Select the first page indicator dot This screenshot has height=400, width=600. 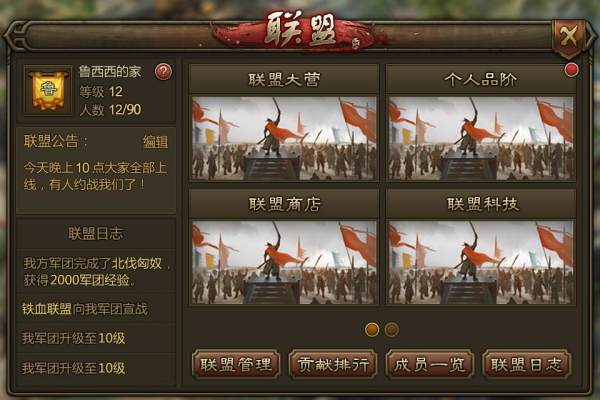click(372, 330)
